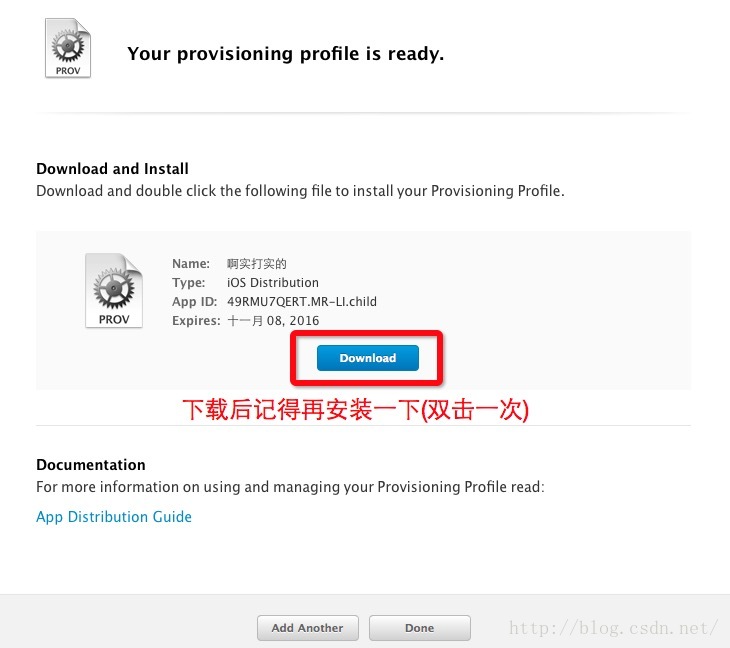Click the 'Expires:' field label

coord(196,321)
